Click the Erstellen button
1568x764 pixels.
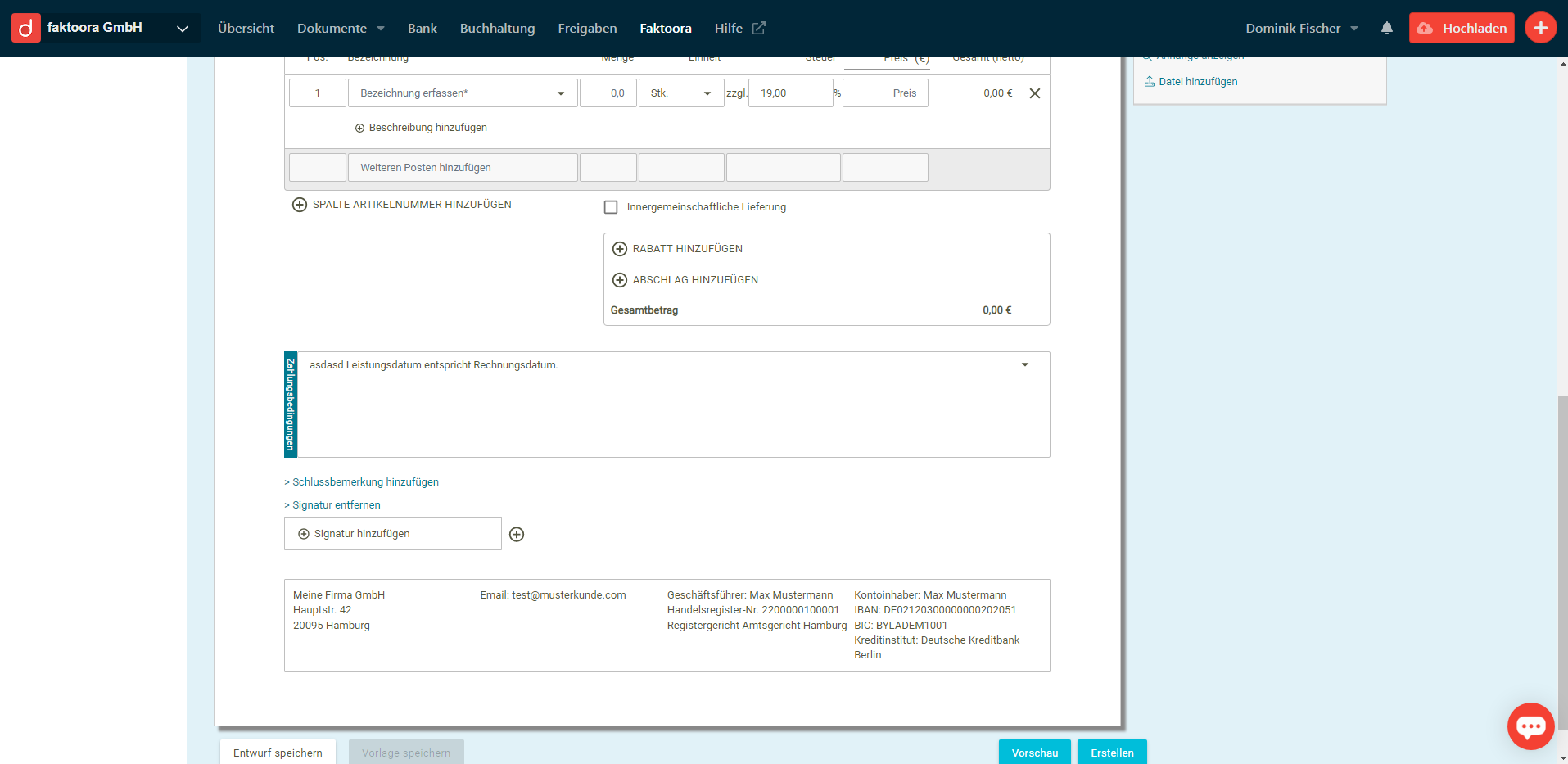[1111, 753]
